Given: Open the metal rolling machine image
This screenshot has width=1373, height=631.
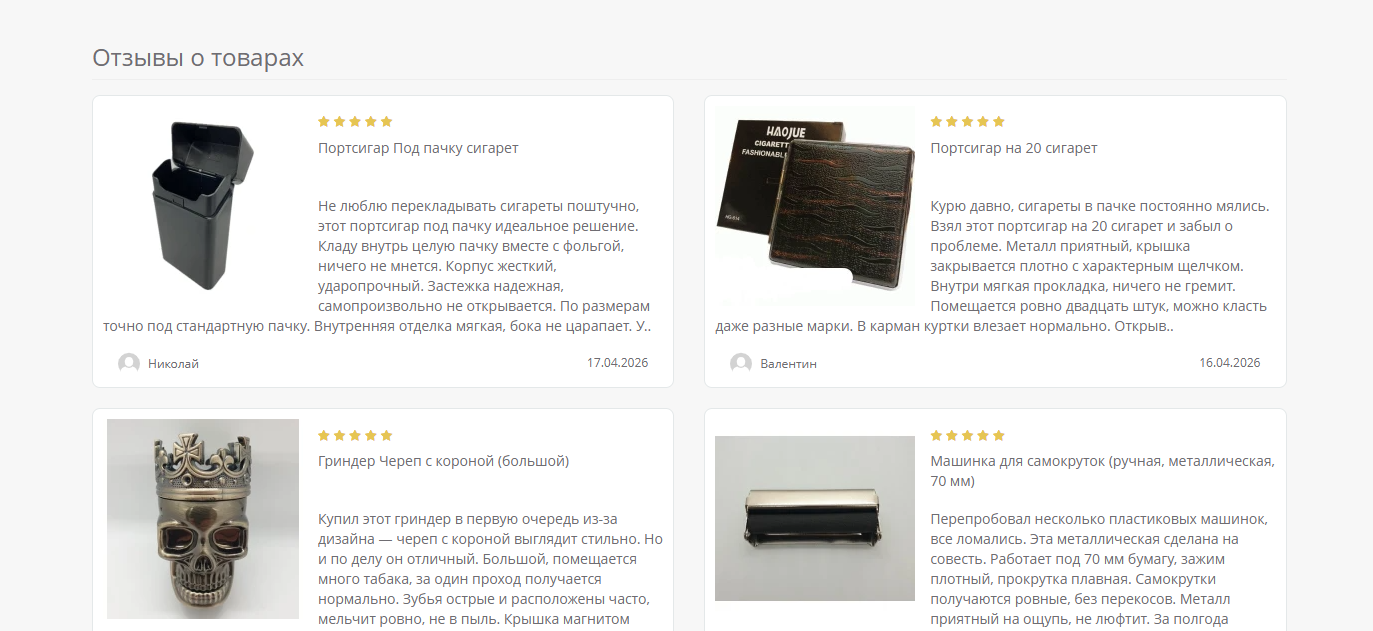Looking at the screenshot, I should pos(815,519).
